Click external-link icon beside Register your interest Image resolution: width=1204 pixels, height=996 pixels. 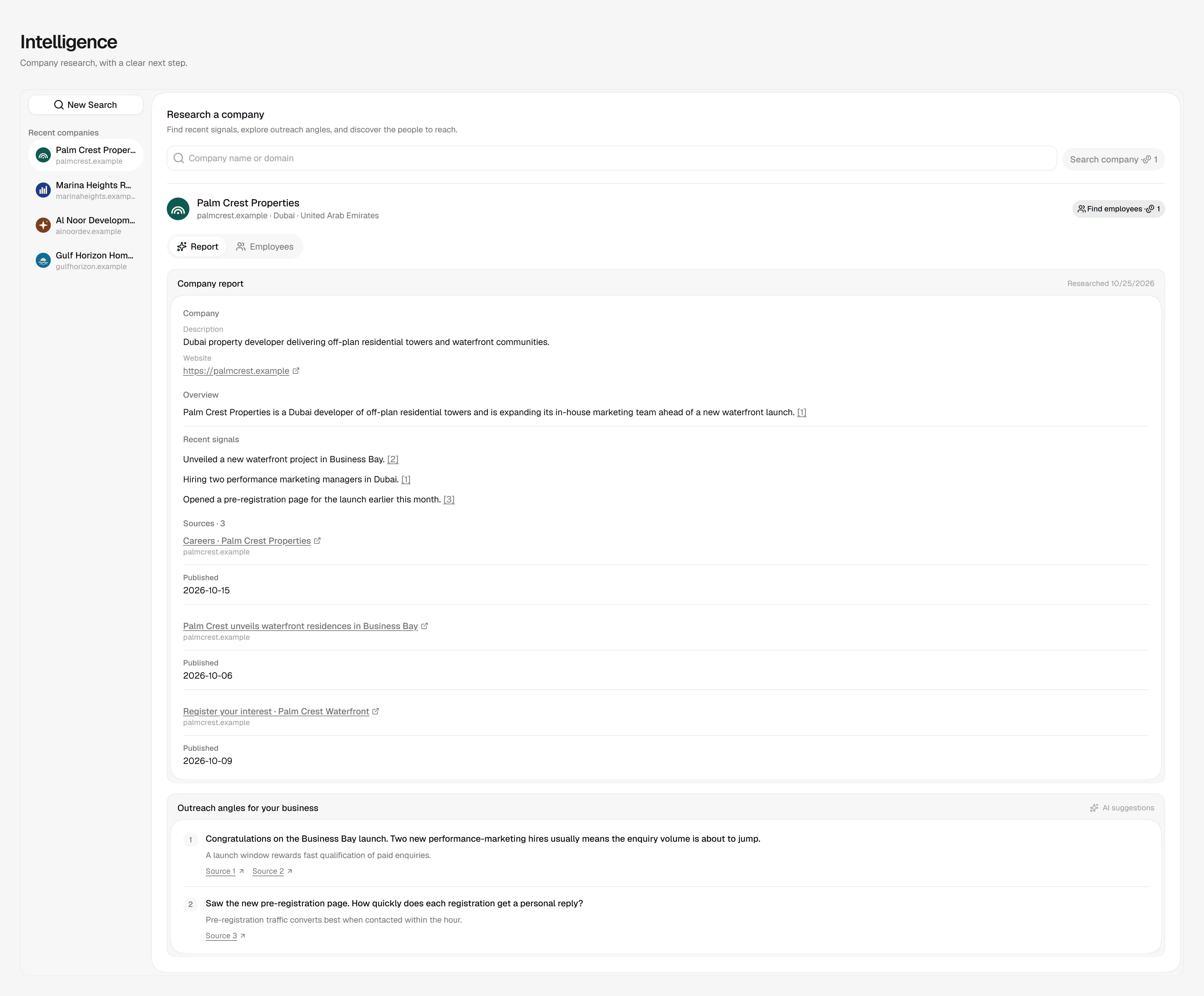[376, 711]
